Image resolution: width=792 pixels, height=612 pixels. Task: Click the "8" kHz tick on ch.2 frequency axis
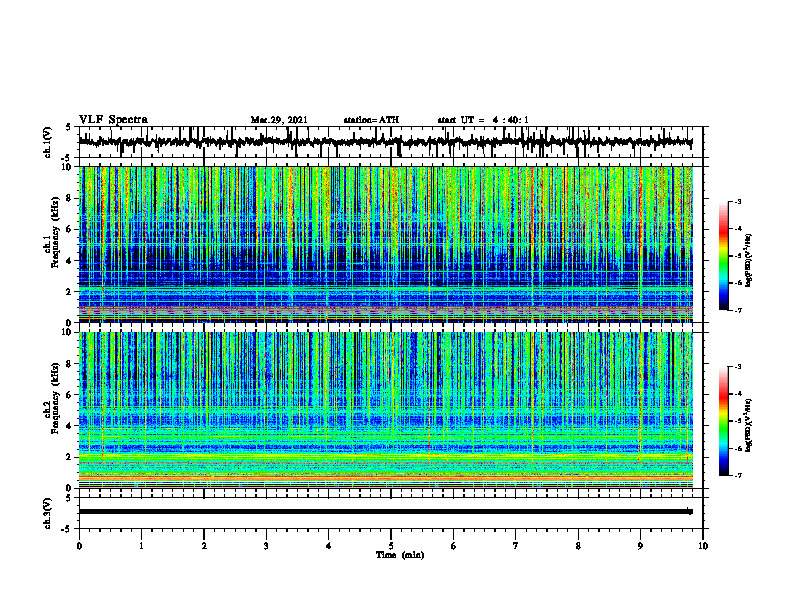pyautogui.click(x=69, y=364)
